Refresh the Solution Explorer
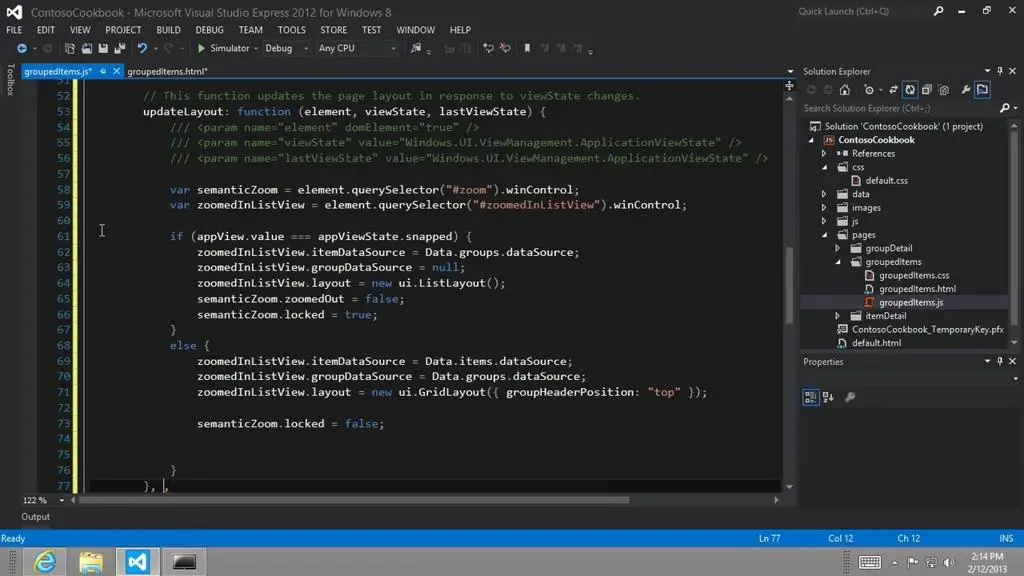 coord(910,90)
